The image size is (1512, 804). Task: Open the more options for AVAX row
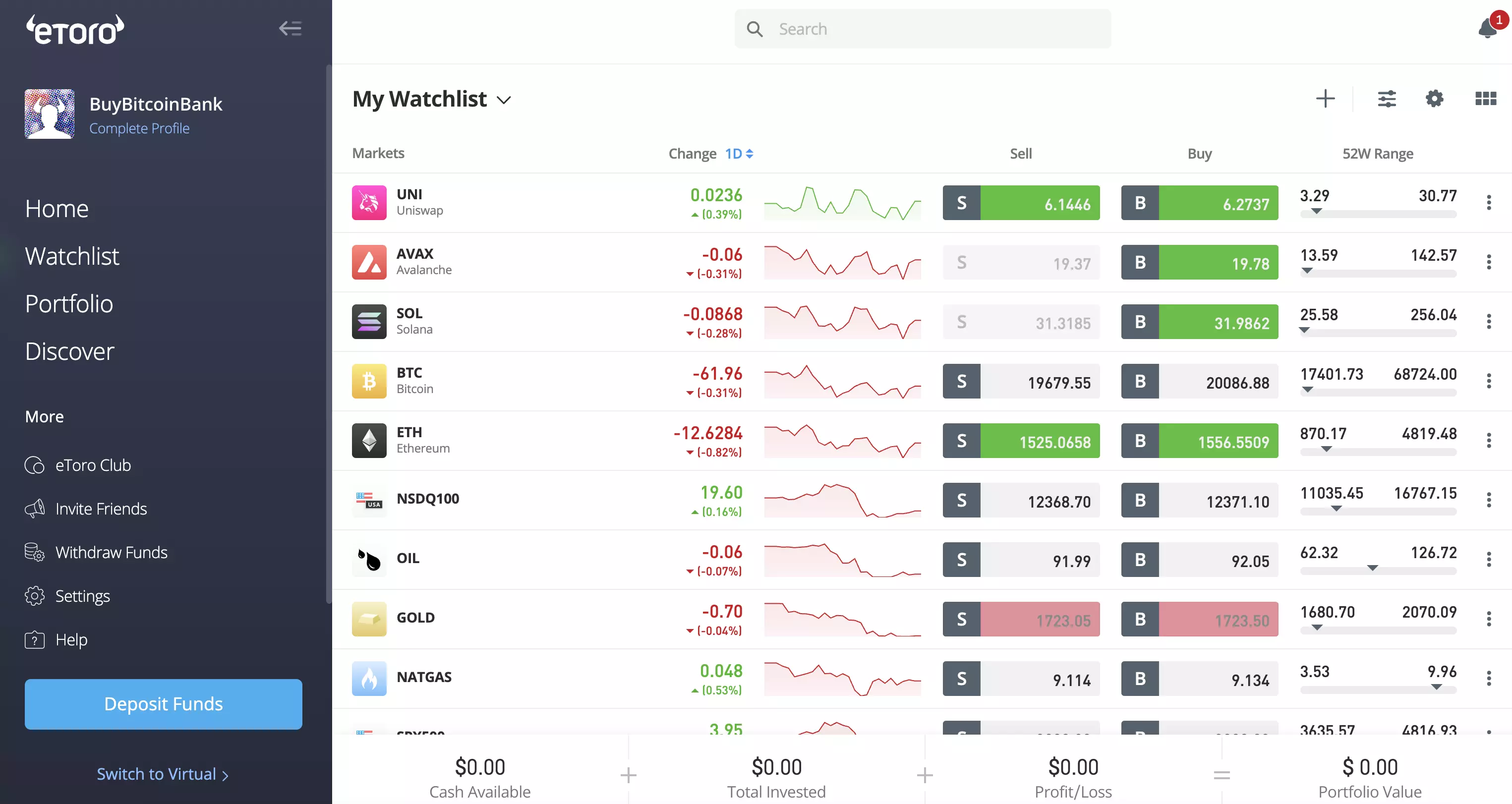pos(1489,262)
